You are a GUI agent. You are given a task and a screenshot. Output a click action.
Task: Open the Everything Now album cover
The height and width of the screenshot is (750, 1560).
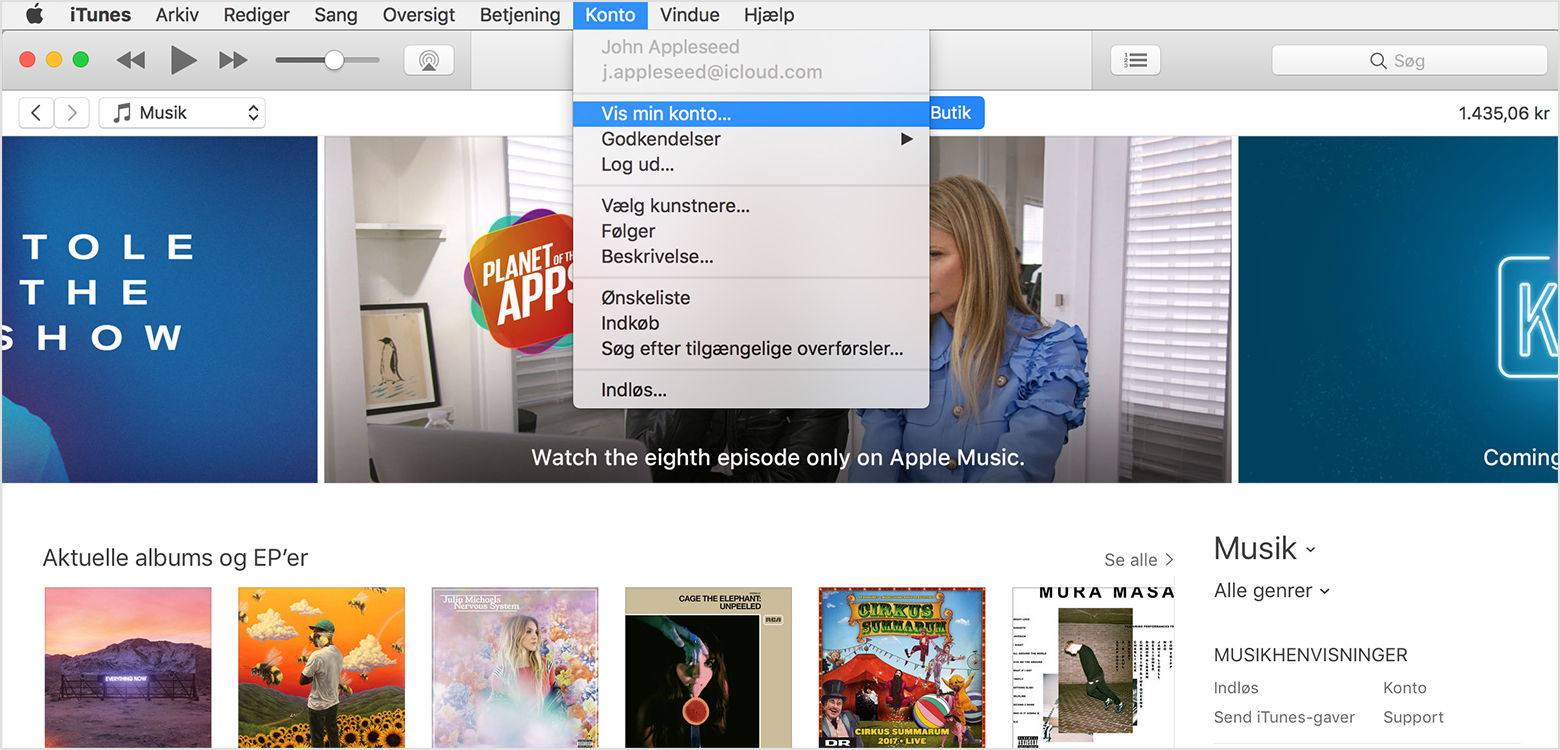128,668
